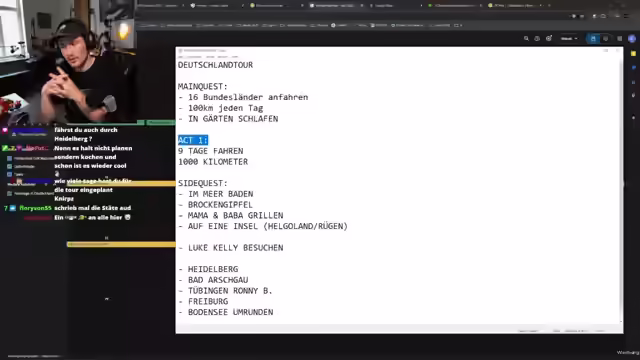Click the highlighted ACT 1: text
The width and height of the screenshot is (640, 360).
coord(193,140)
